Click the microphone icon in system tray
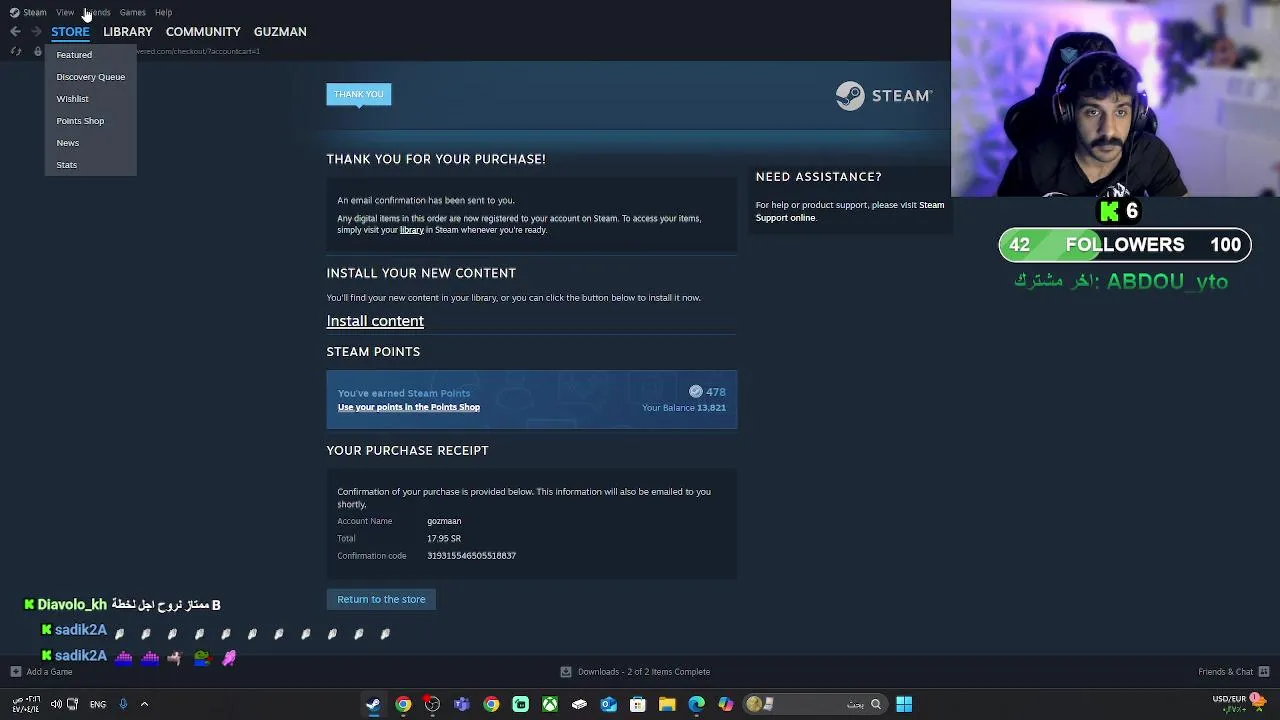 (x=123, y=704)
